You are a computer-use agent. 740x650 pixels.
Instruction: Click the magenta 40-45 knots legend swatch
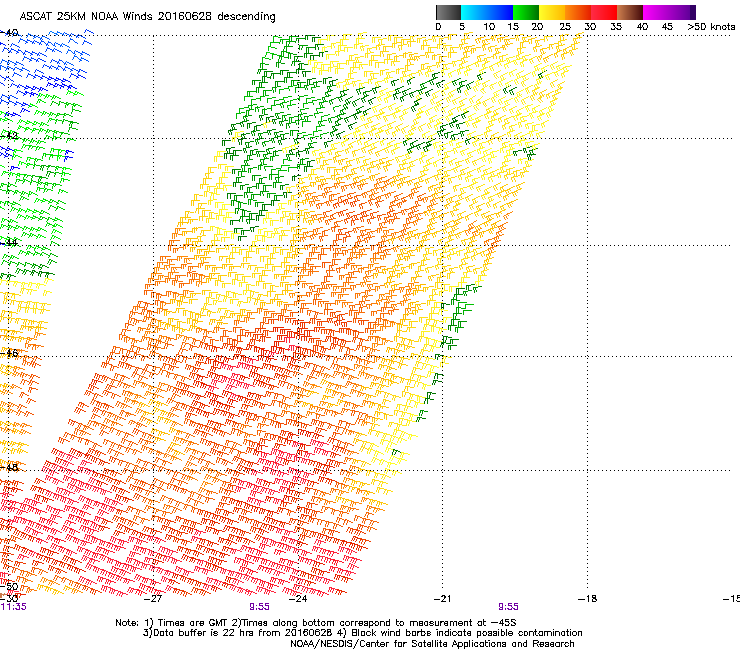[656, 12]
